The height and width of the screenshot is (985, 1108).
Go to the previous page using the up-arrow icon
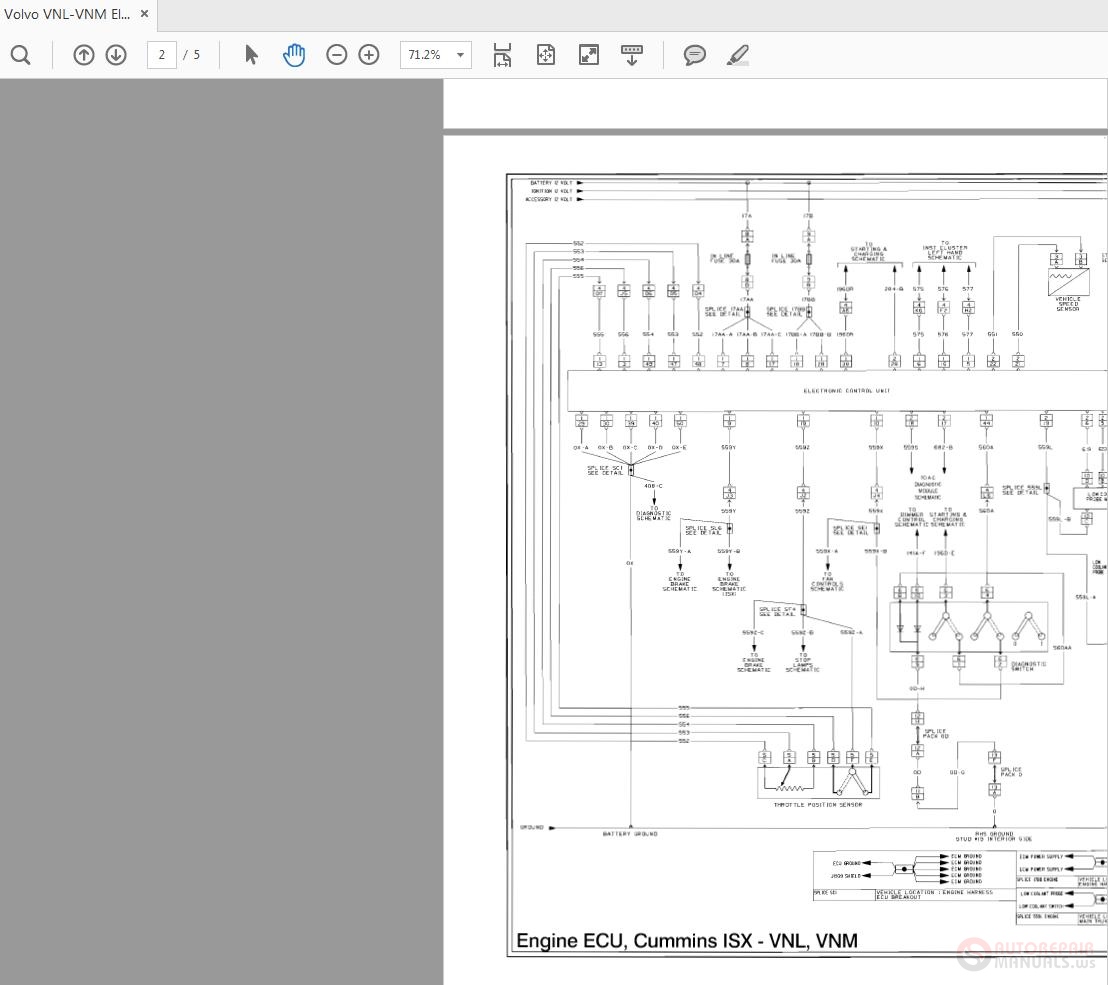[84, 55]
